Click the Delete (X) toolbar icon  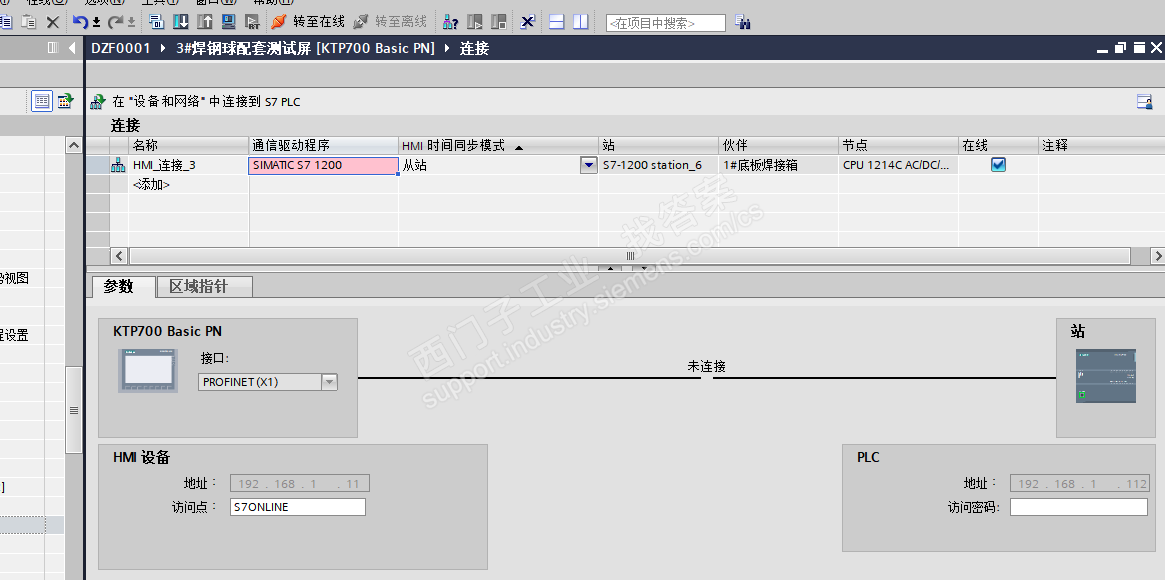pos(53,22)
